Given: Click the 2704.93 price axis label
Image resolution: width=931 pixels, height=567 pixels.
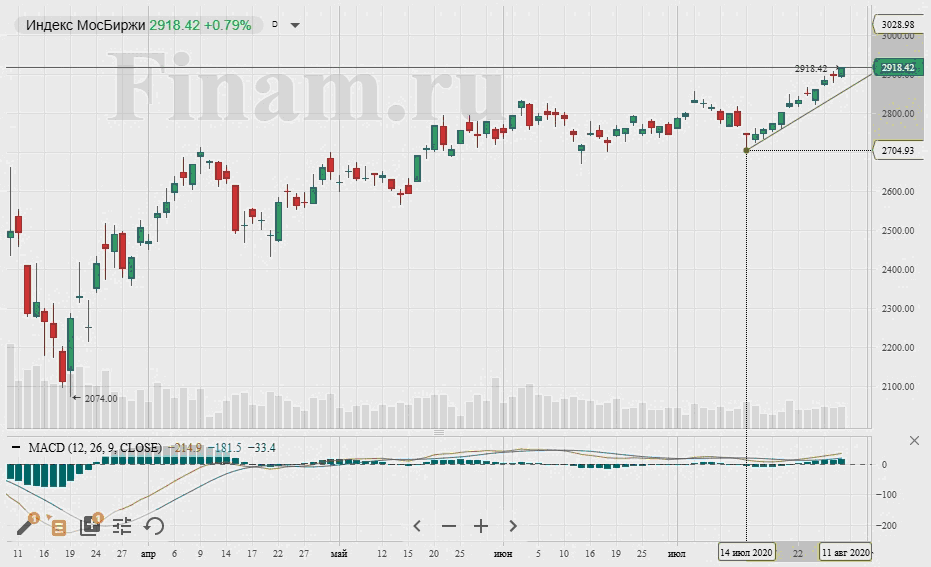Looking at the screenshot, I should pos(898,151).
